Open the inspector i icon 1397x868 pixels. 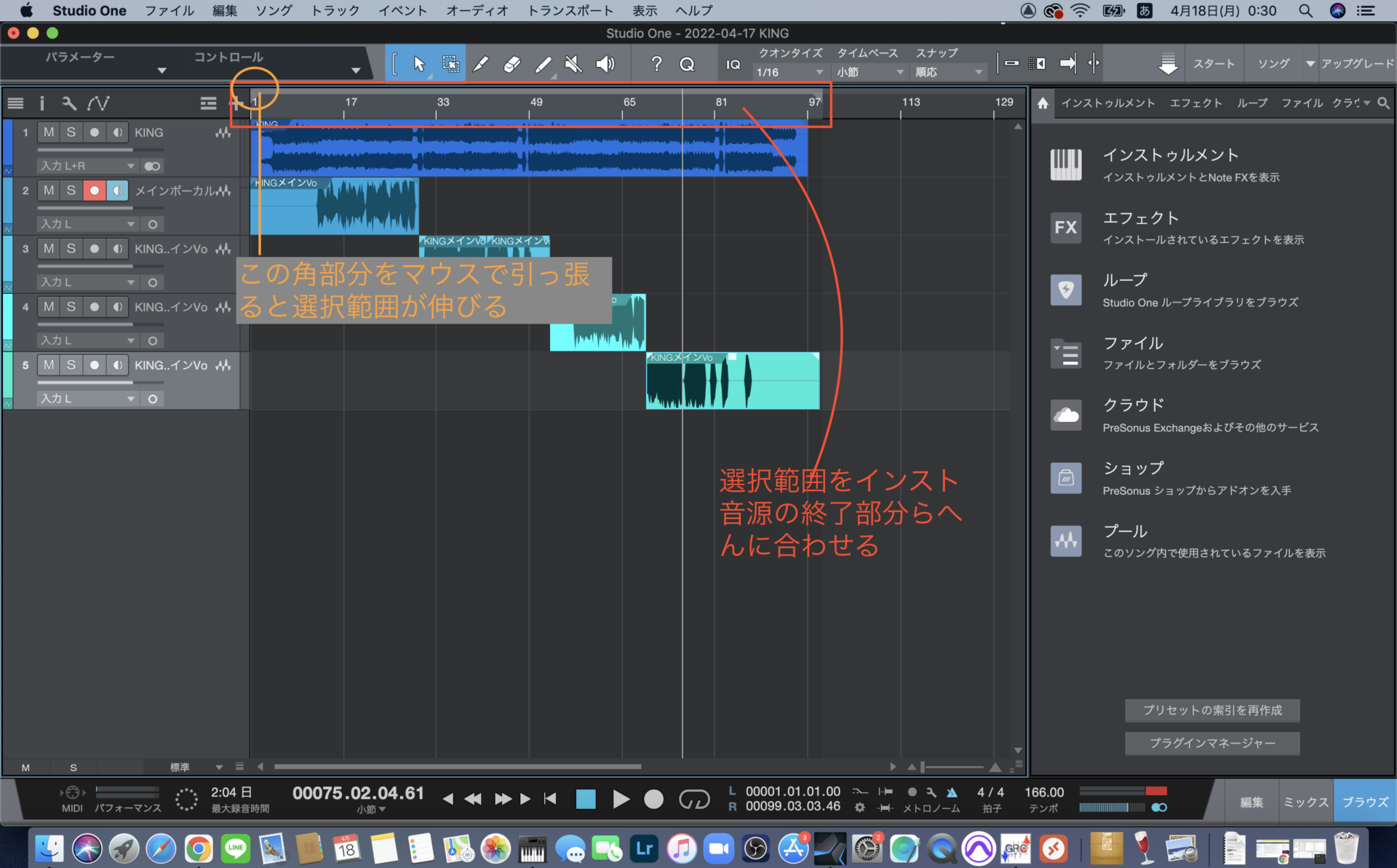pyautogui.click(x=41, y=103)
